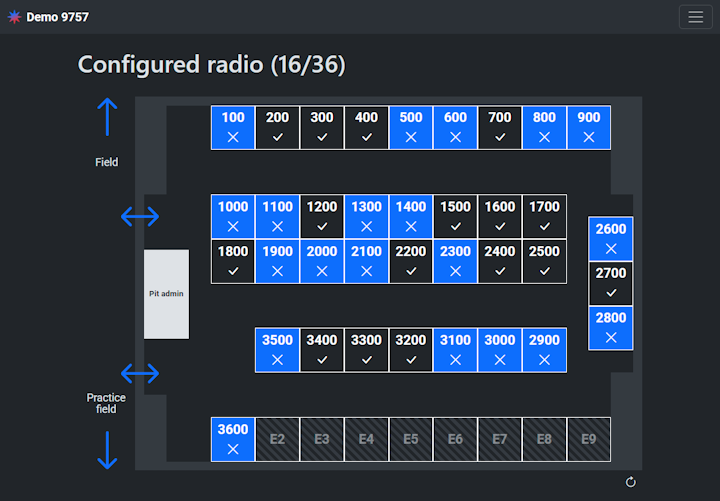720x501 pixels.
Task: Select pit tile 2300
Action: (455, 261)
